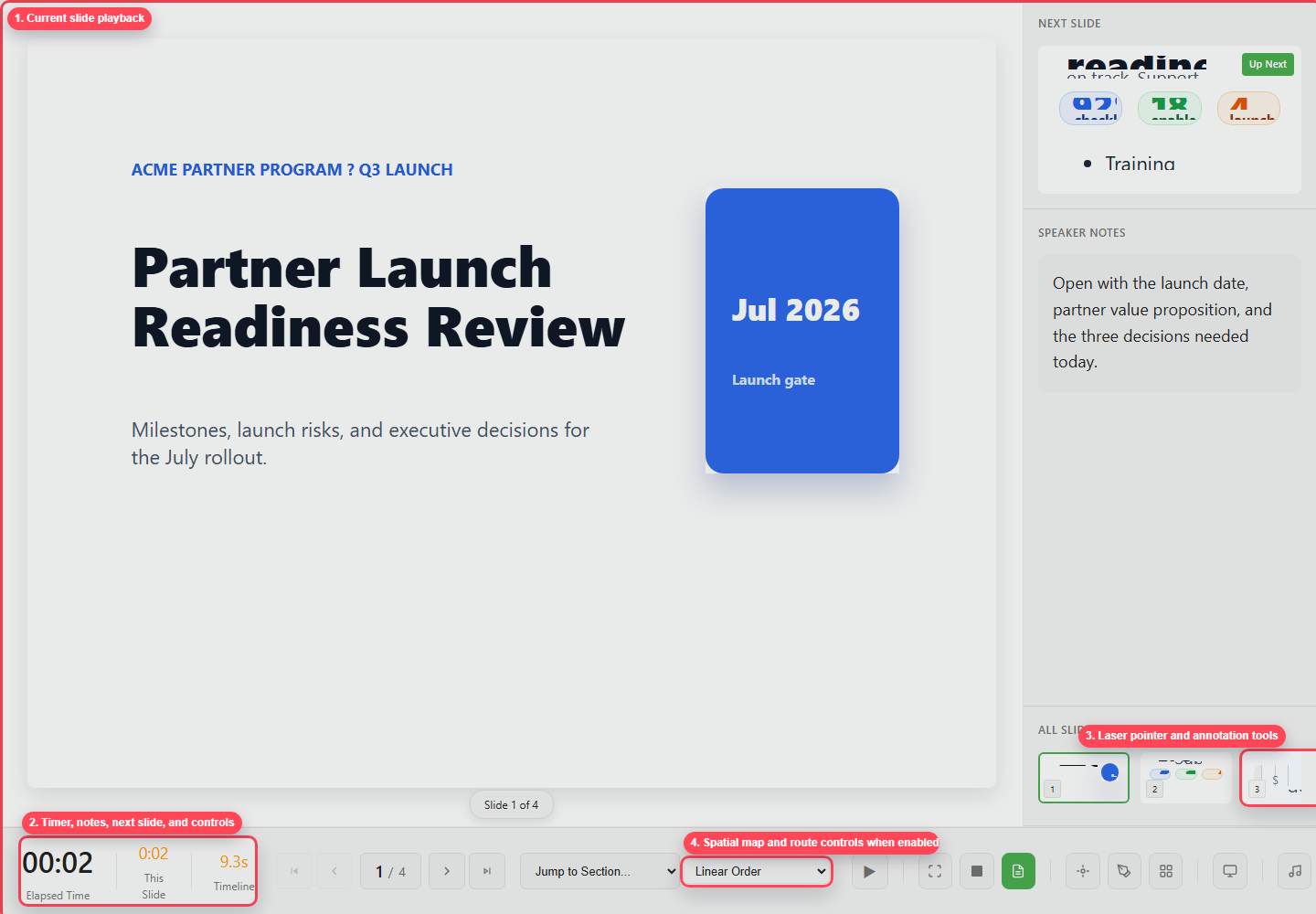Enter fullscreen presentation mode
The image size is (1316, 914).
coord(935,871)
